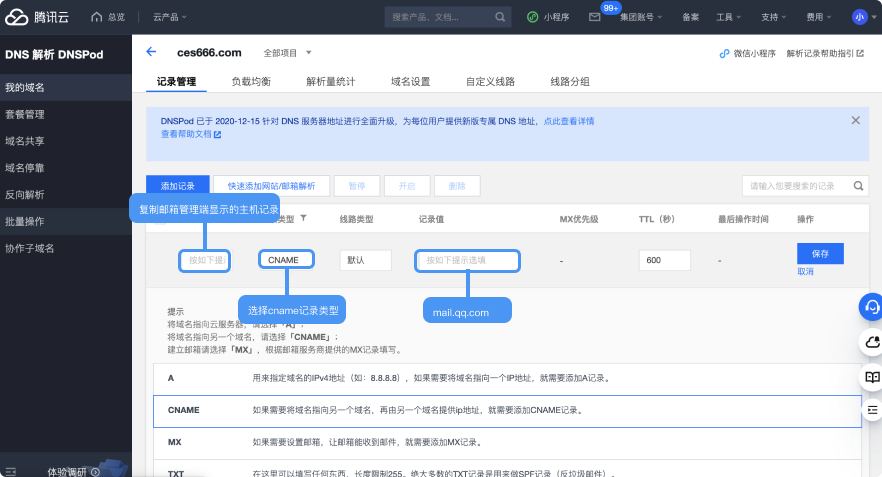Click the filter icon next to record type
The height and width of the screenshot is (477, 882).
tap(303, 218)
